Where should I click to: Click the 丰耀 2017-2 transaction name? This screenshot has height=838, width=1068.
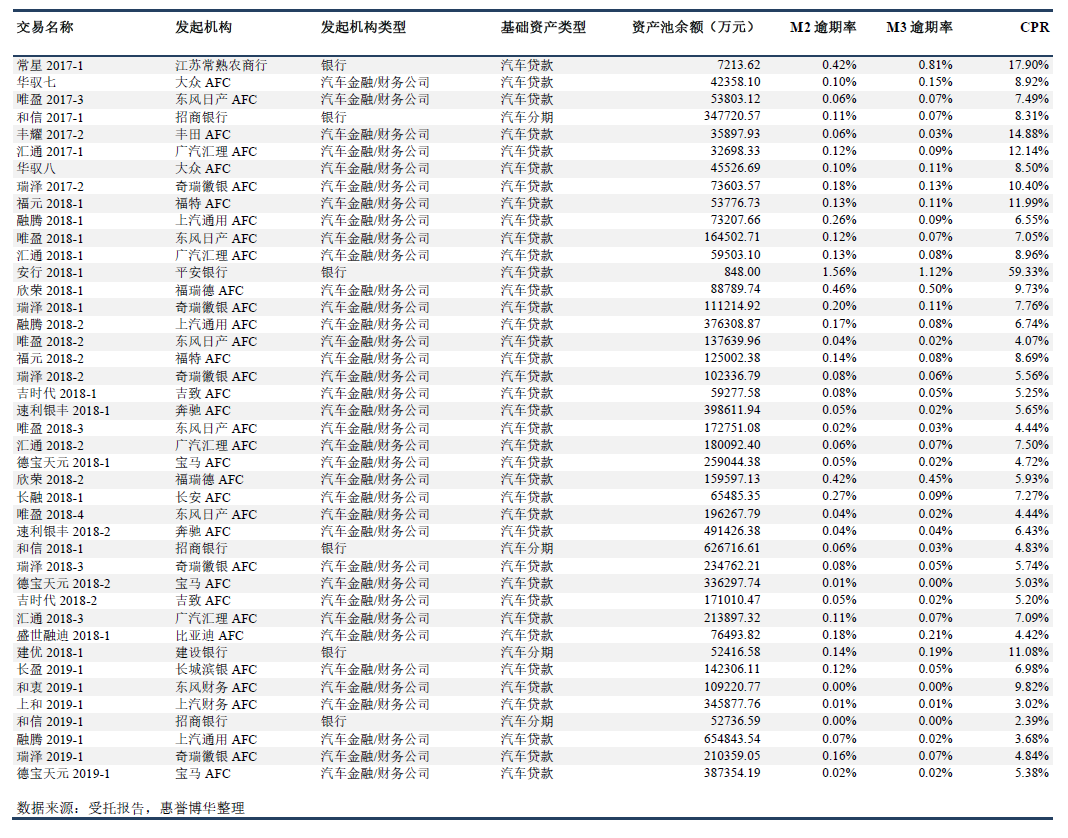pyautogui.click(x=50, y=134)
